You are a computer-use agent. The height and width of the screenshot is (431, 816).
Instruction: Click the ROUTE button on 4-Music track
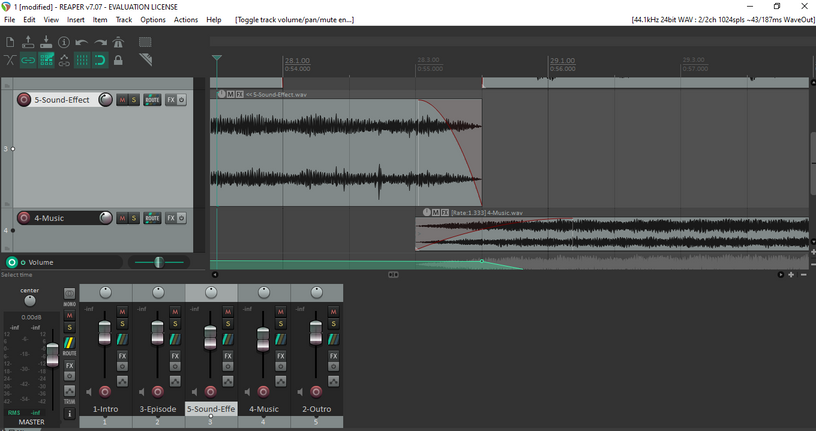coord(152,218)
